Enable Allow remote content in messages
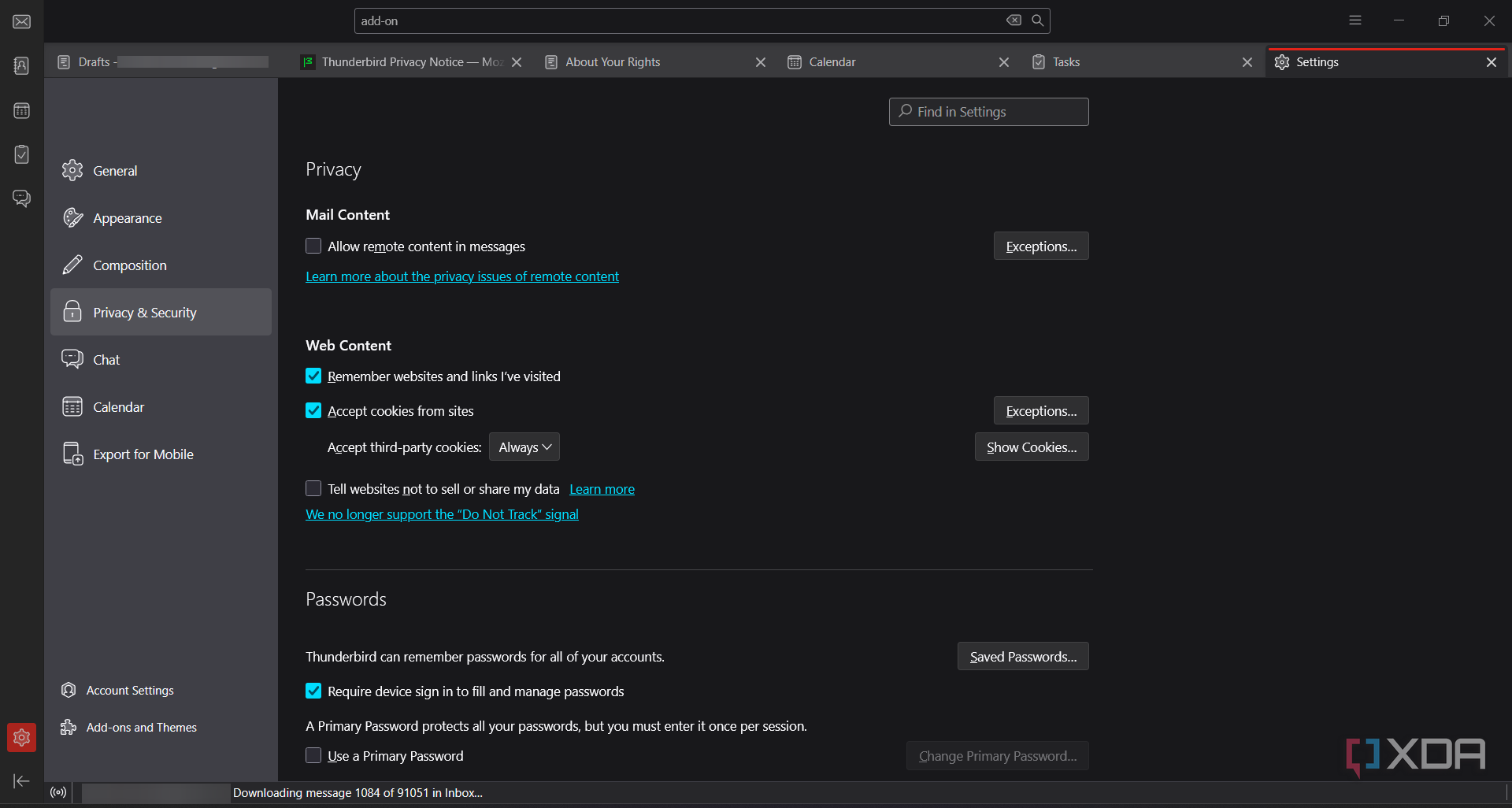The width and height of the screenshot is (1512, 808). pos(313,246)
